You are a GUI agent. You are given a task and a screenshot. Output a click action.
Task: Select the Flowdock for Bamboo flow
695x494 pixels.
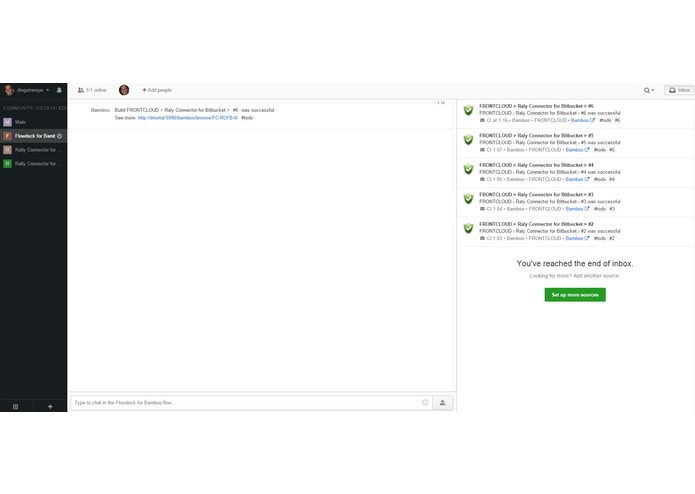33,136
